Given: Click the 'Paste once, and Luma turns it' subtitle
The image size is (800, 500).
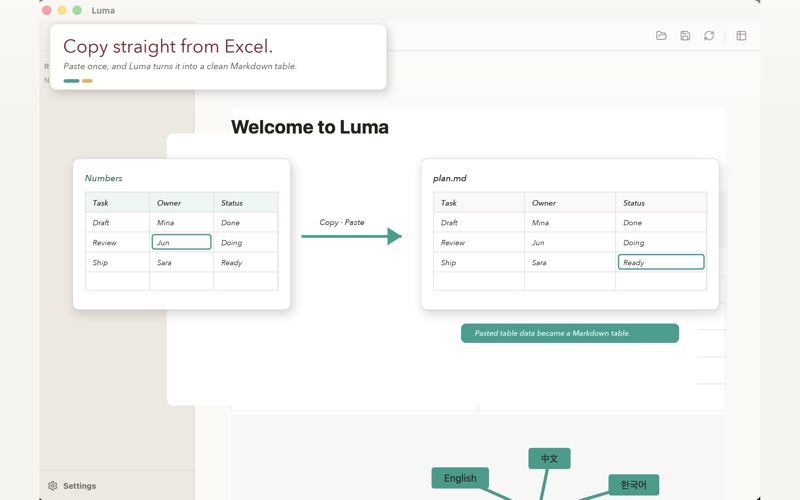Looking at the screenshot, I should click(x=180, y=66).
